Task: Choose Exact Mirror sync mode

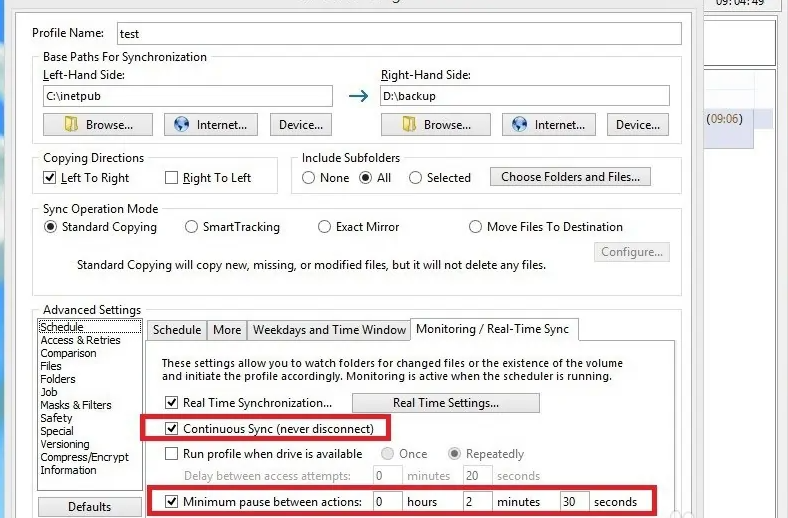Action: [x=324, y=227]
